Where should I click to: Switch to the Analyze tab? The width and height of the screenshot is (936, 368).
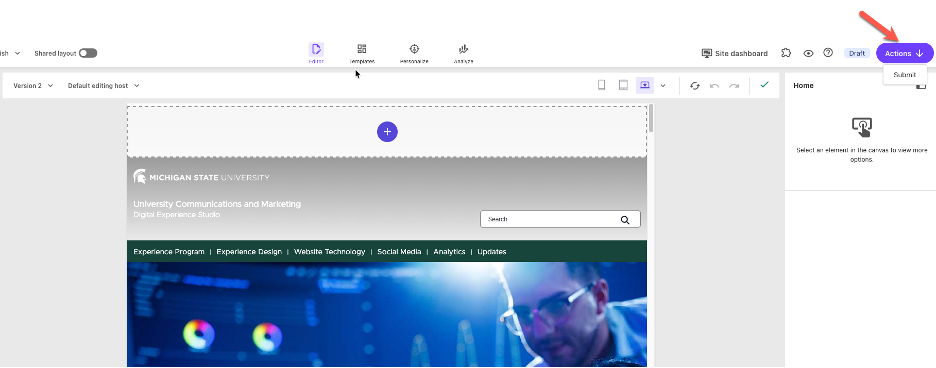(463, 53)
